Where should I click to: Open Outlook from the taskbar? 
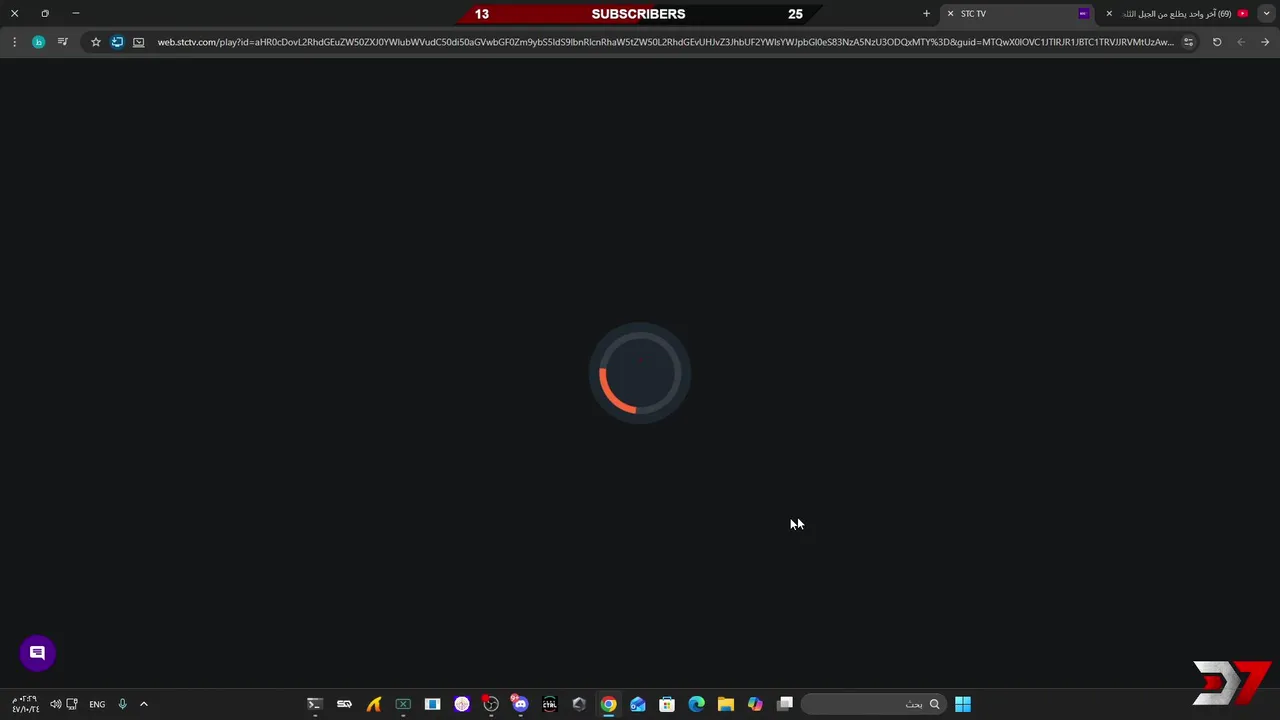click(638, 704)
